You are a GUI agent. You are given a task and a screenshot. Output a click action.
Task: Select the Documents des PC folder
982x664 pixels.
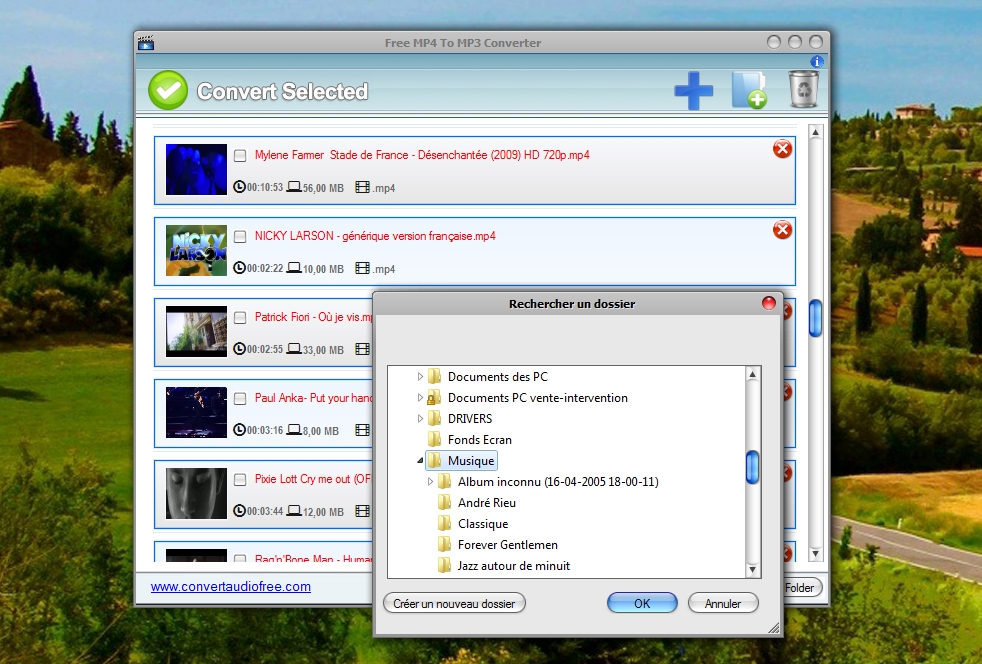(x=497, y=376)
